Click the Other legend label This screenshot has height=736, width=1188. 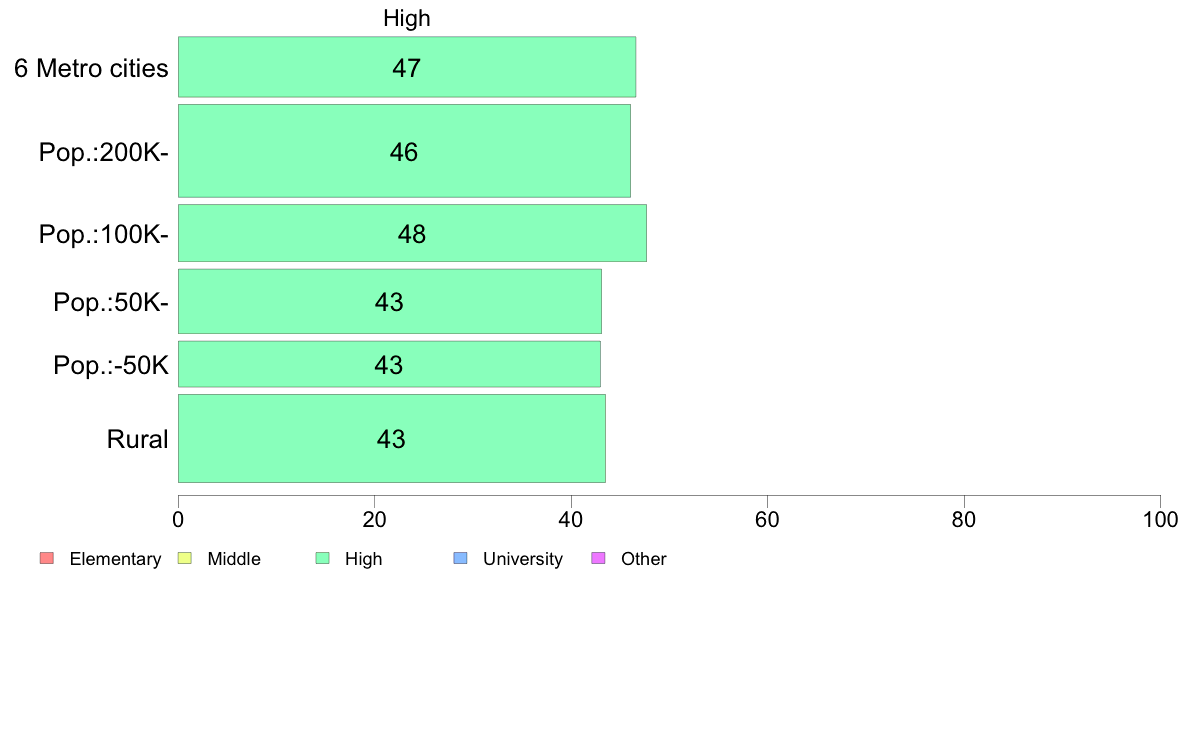pos(643,559)
